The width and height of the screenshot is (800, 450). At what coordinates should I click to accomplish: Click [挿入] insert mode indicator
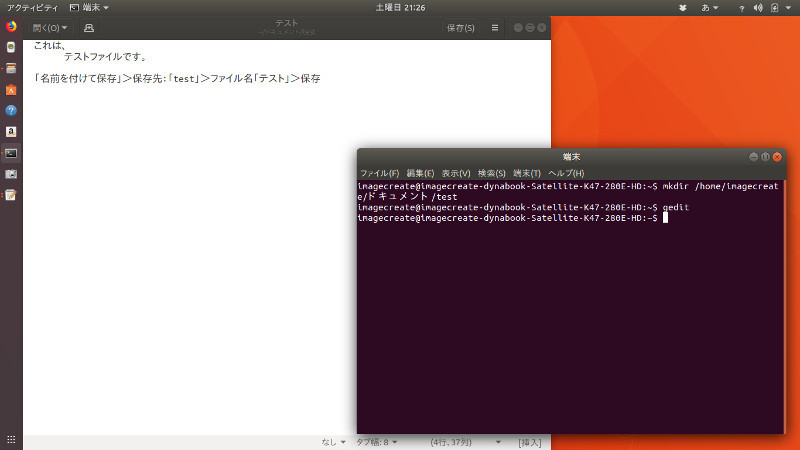[x=530, y=442]
